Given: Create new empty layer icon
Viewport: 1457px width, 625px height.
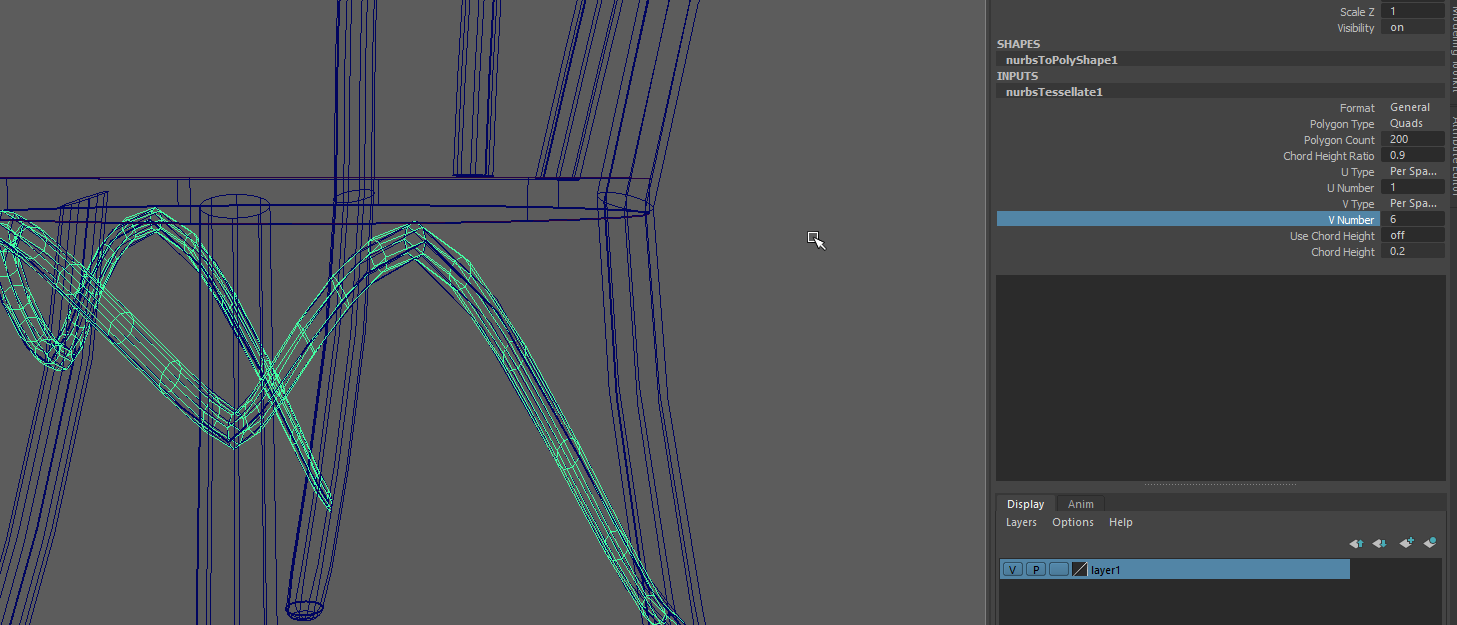Looking at the screenshot, I should coord(1406,543).
